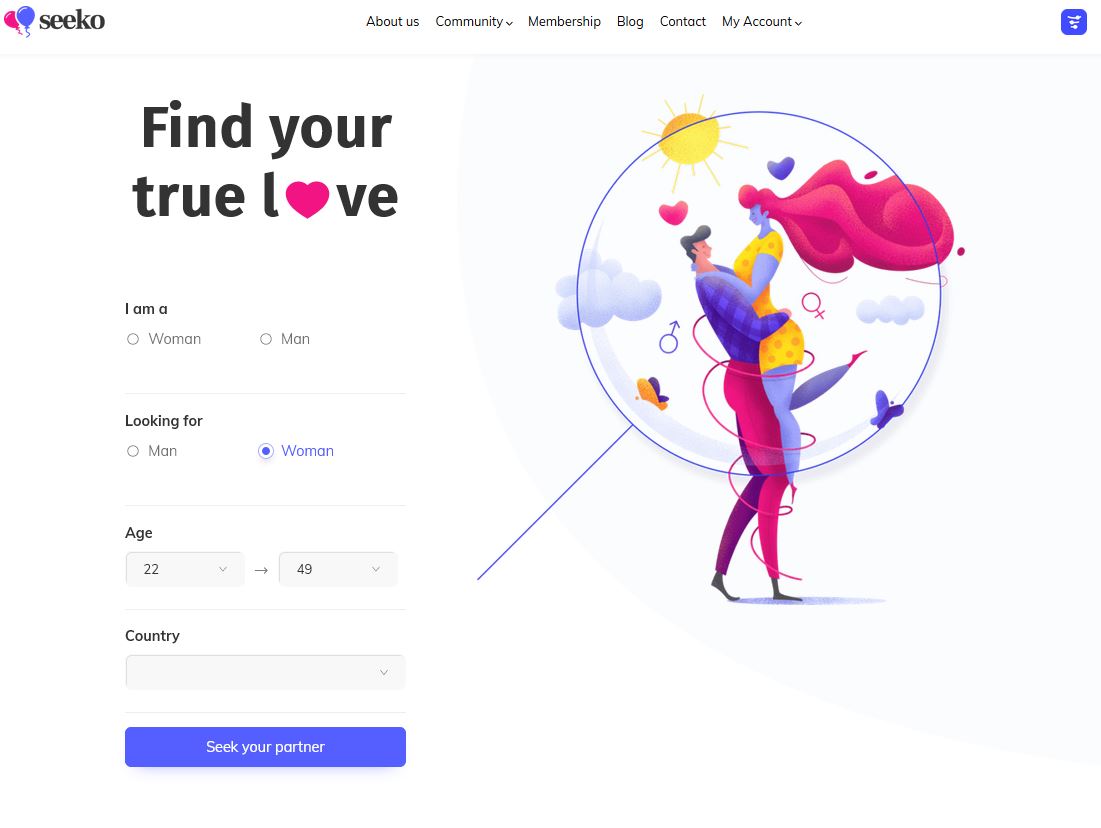Click the male symbol in illustration
The height and width of the screenshot is (828, 1101).
tap(670, 337)
